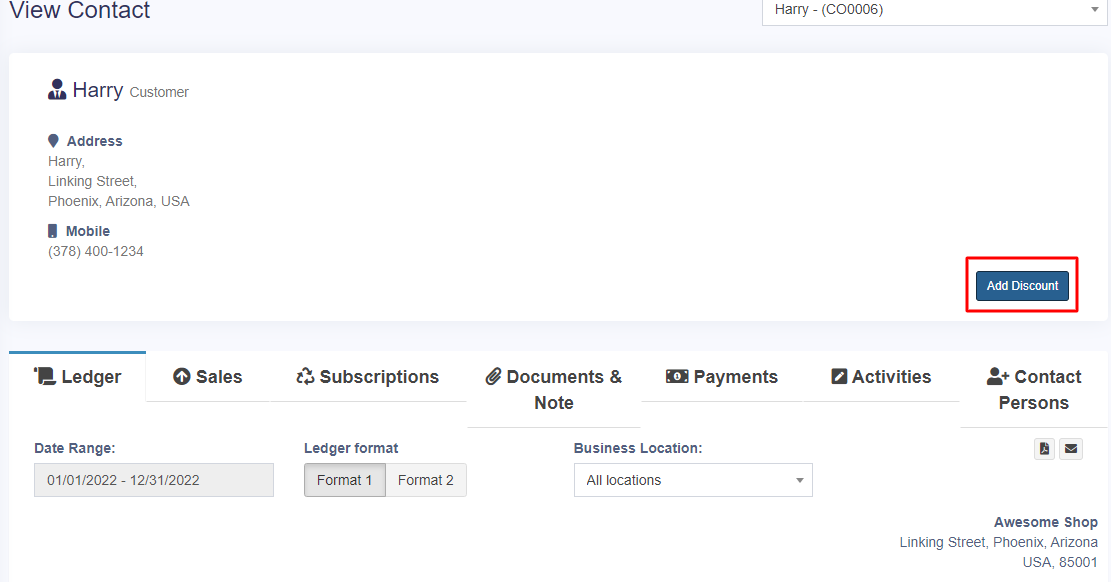
Task: Switch to the Sales tab
Action: [x=208, y=377]
